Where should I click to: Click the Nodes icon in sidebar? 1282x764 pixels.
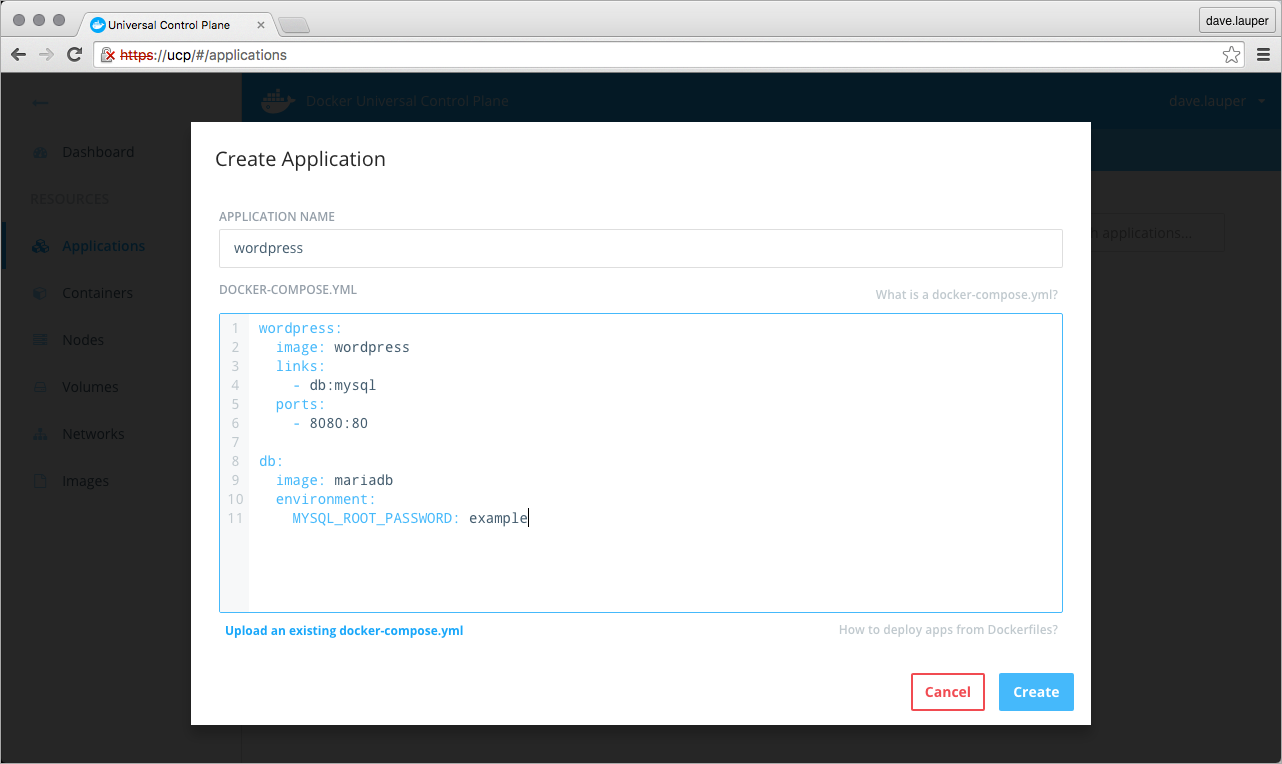[x=40, y=341]
